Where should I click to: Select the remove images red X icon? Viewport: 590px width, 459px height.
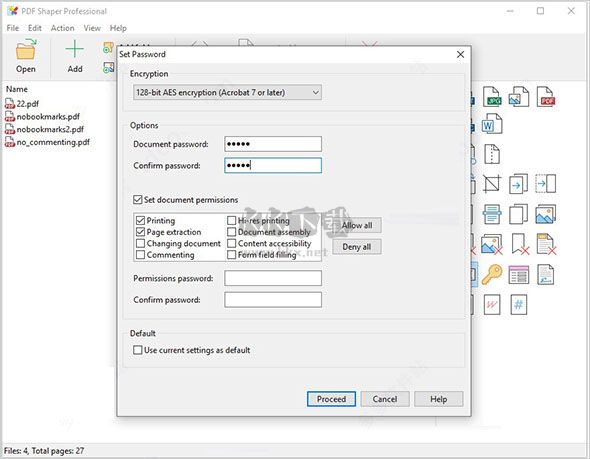(492, 244)
